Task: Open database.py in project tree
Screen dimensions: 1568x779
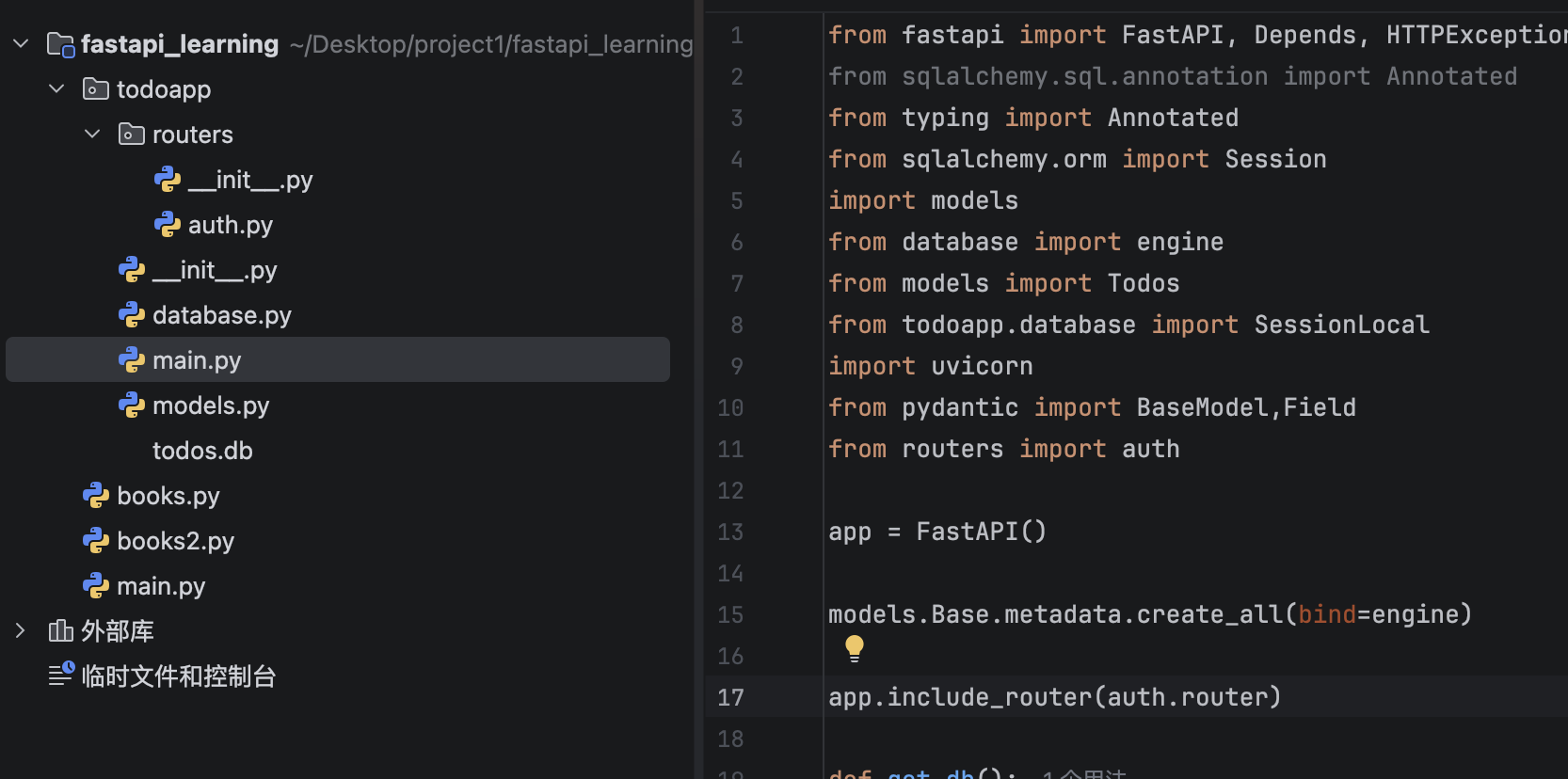Action: click(x=222, y=315)
